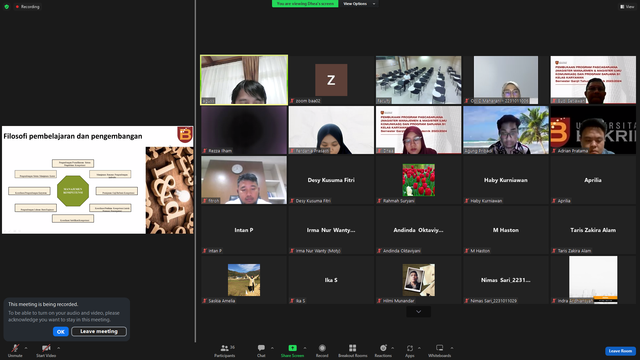Open share screen options caret
This screenshot has width=640, height=360.
click(305, 348)
